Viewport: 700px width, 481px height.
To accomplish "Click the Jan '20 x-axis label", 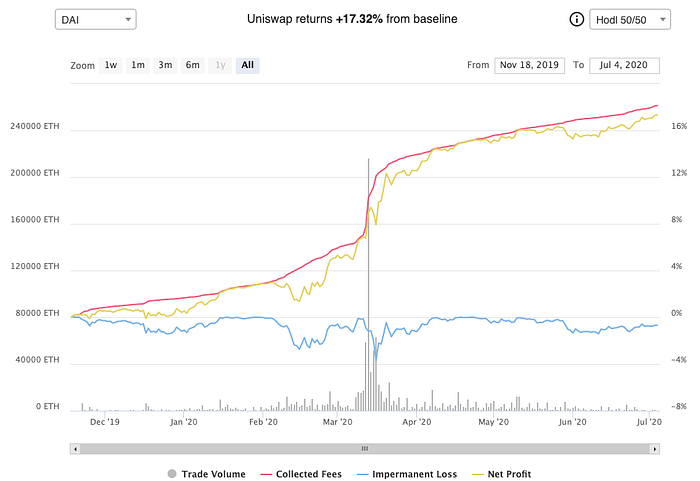I will pyautogui.click(x=183, y=422).
